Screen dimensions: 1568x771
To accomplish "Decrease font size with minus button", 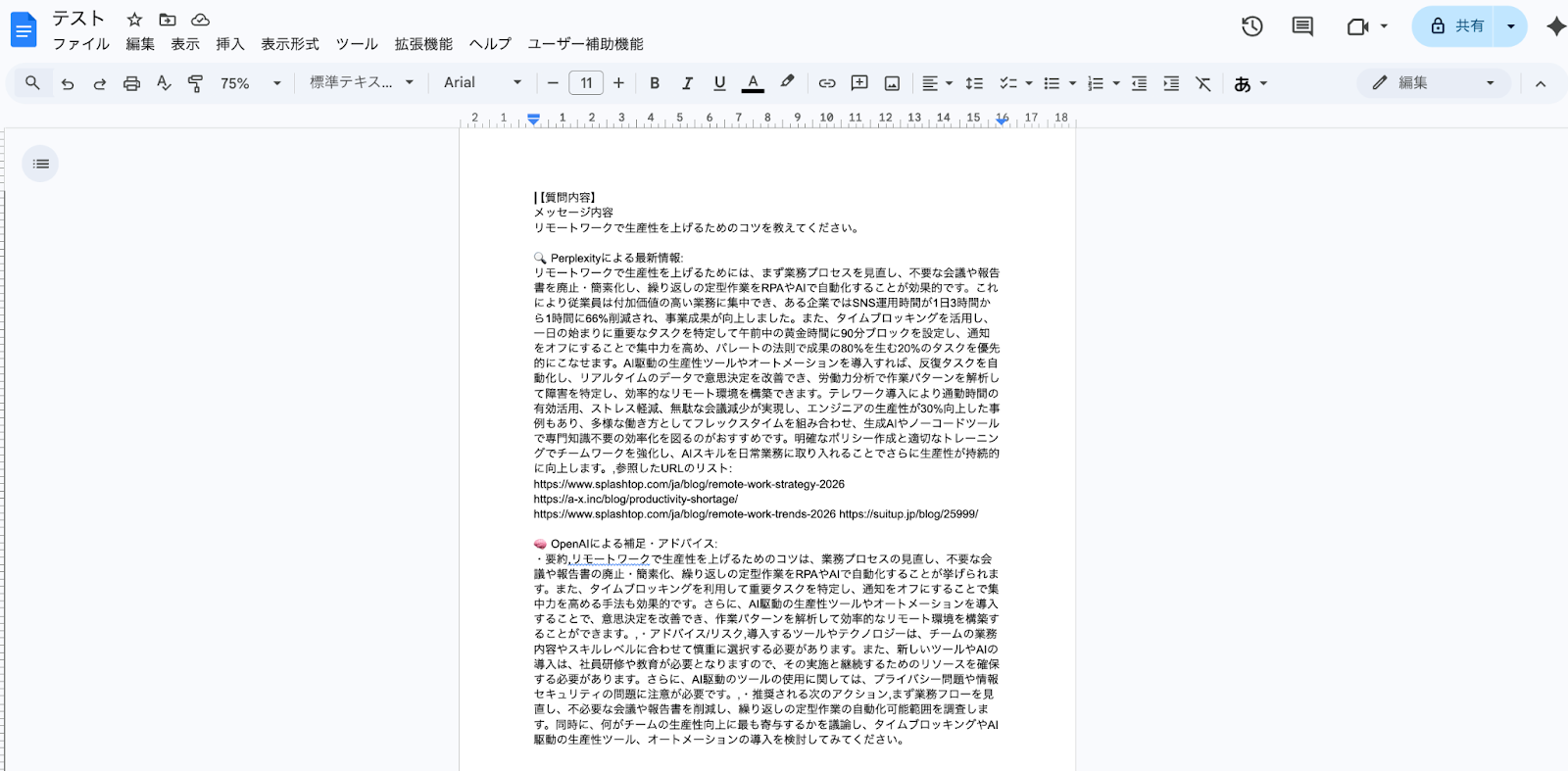I will click(553, 83).
